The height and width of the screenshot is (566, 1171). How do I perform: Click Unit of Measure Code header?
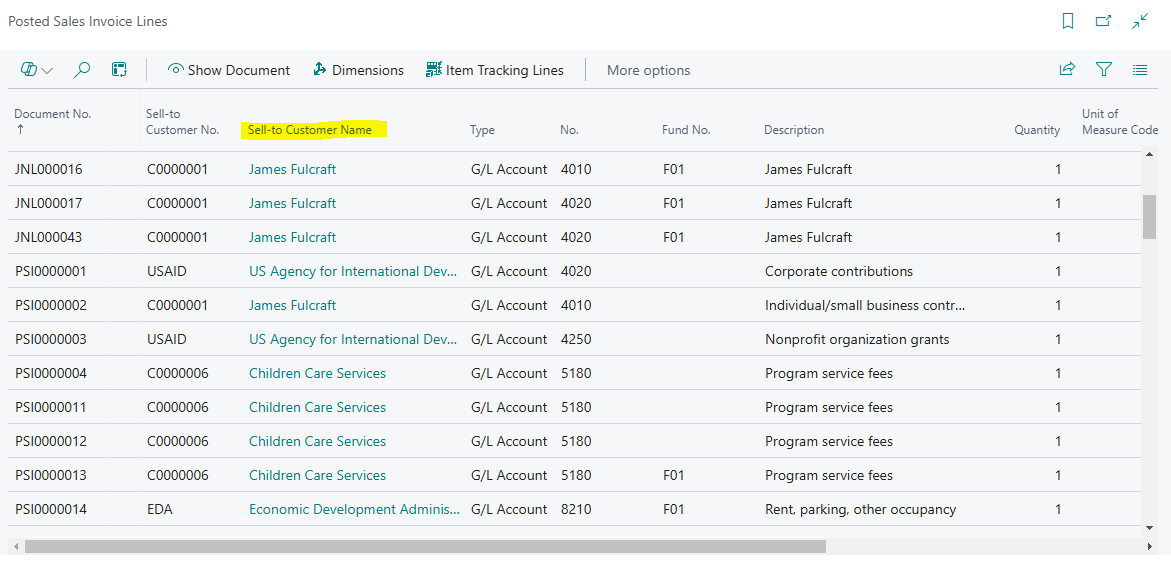coord(1119,122)
